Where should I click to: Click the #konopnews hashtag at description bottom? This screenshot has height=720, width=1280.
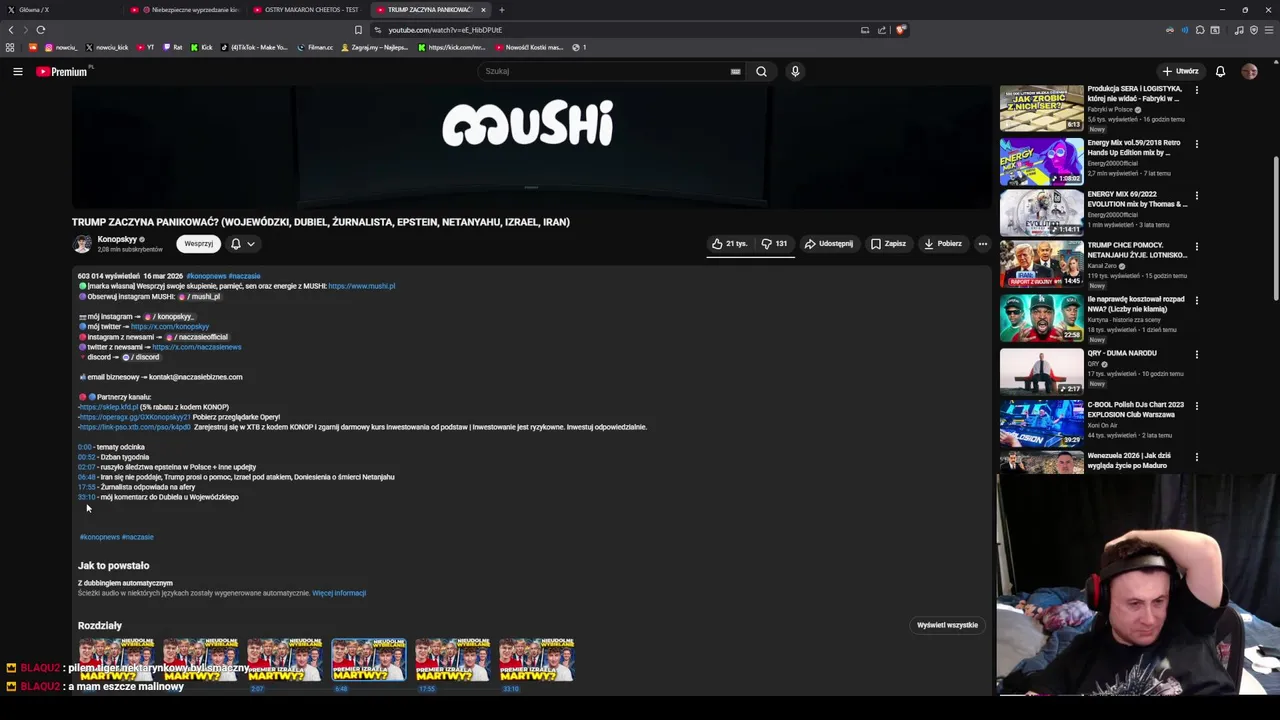100,537
